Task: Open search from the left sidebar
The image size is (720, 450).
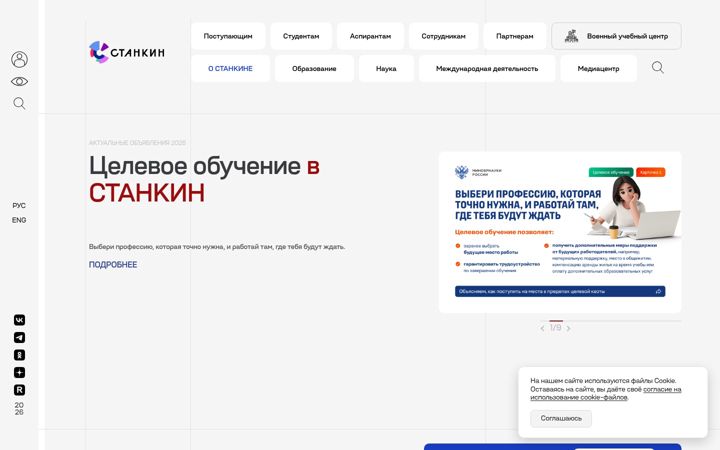Action: (x=19, y=103)
